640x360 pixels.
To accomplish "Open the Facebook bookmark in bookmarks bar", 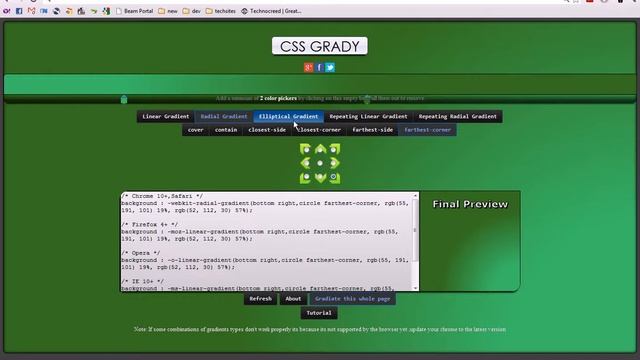I will (x=19, y=11).
